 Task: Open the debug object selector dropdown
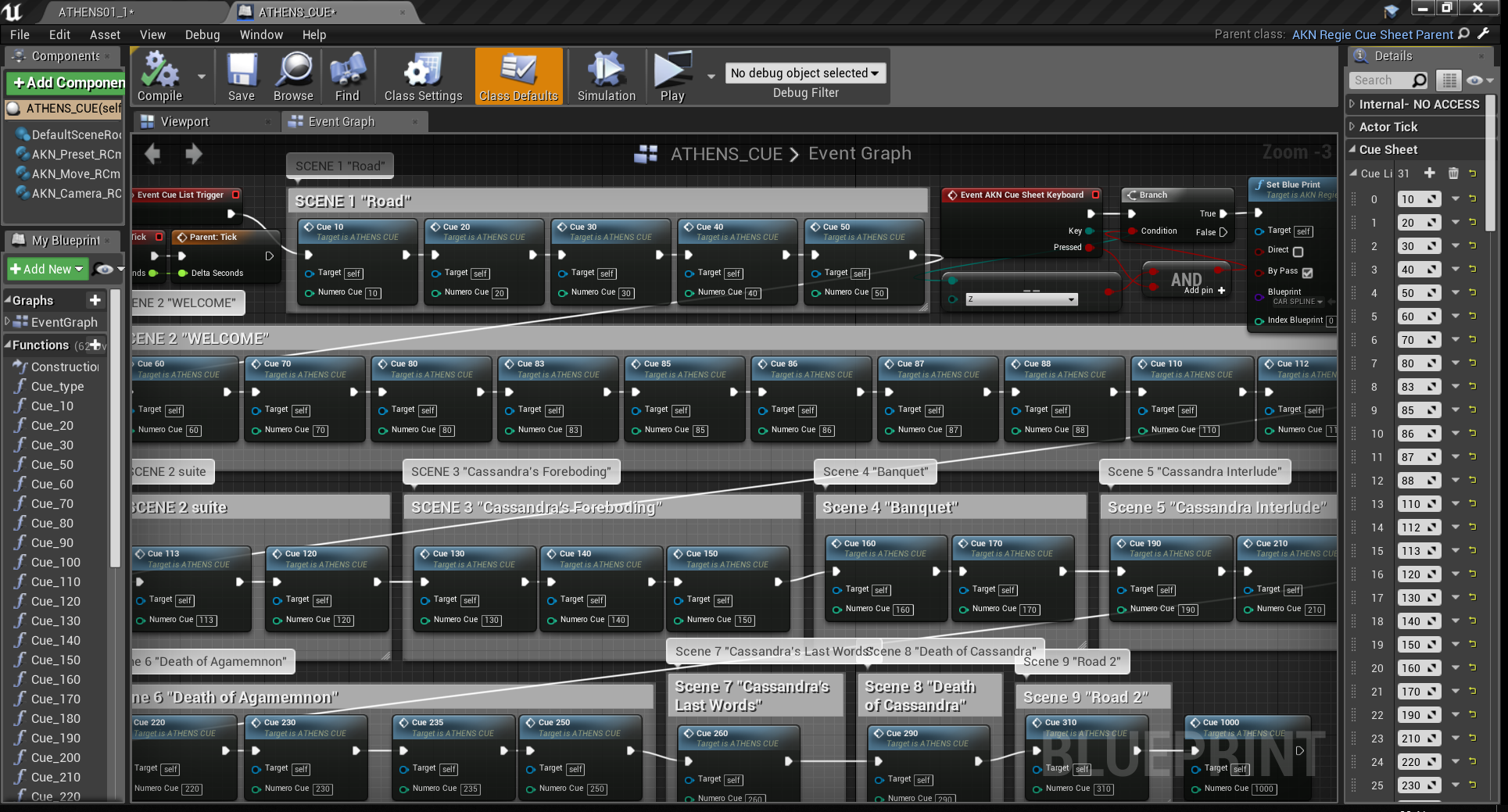pos(805,73)
